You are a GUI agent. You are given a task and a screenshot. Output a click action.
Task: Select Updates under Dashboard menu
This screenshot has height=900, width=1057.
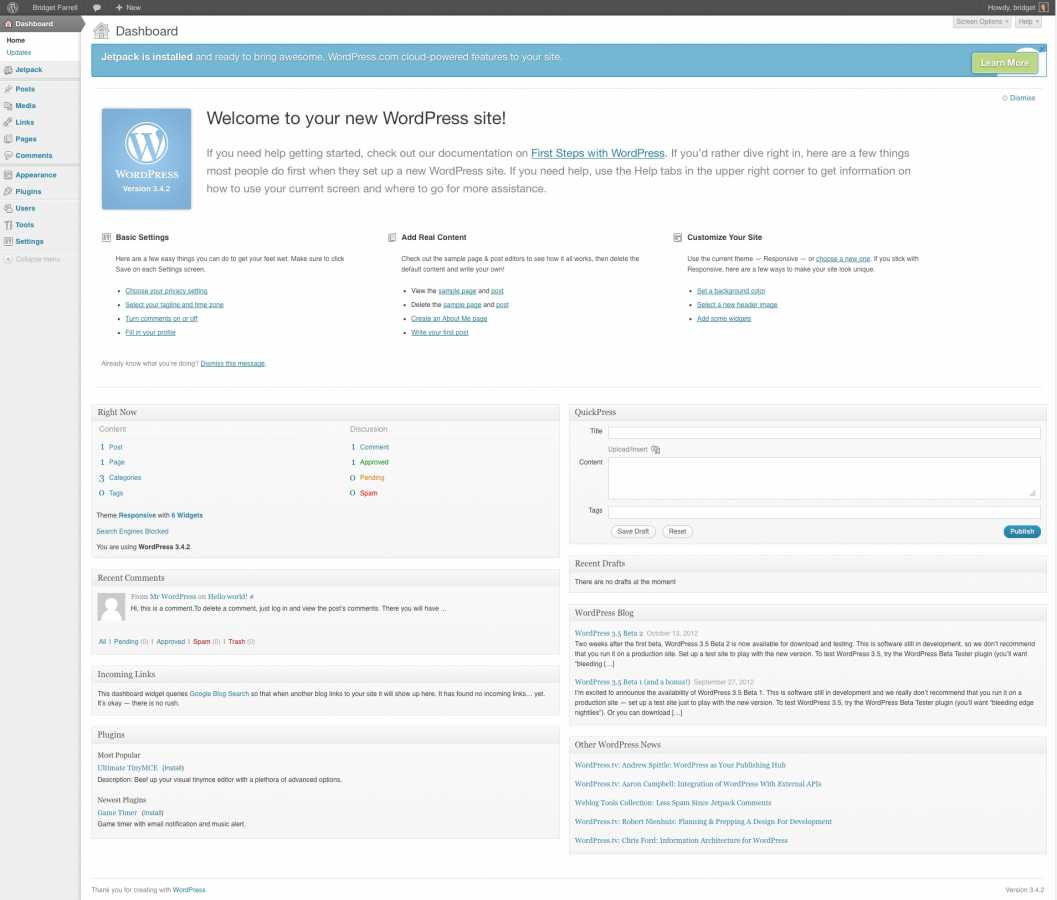click(x=18, y=53)
